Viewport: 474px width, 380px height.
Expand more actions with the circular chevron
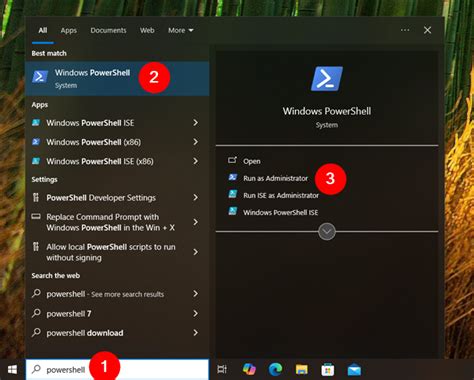[x=327, y=231]
